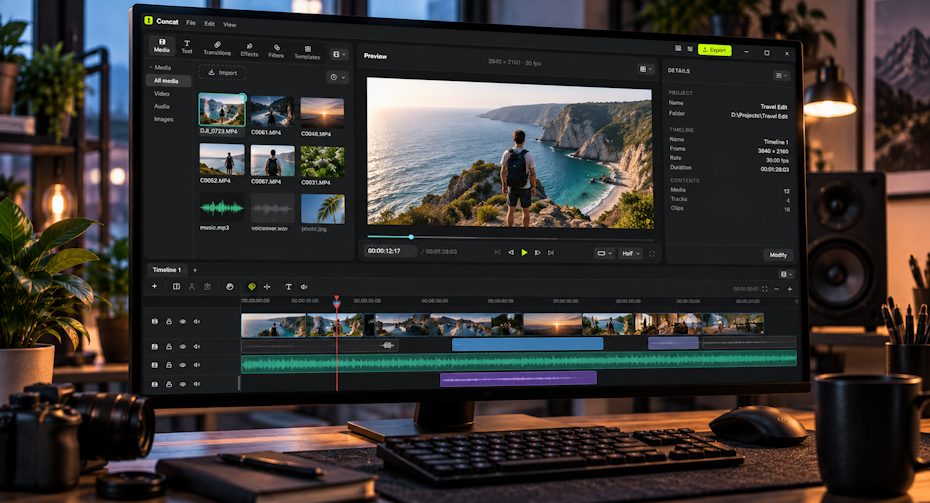Viewport: 930px width, 503px height.
Task: Open the Filters panel
Action: point(276,50)
